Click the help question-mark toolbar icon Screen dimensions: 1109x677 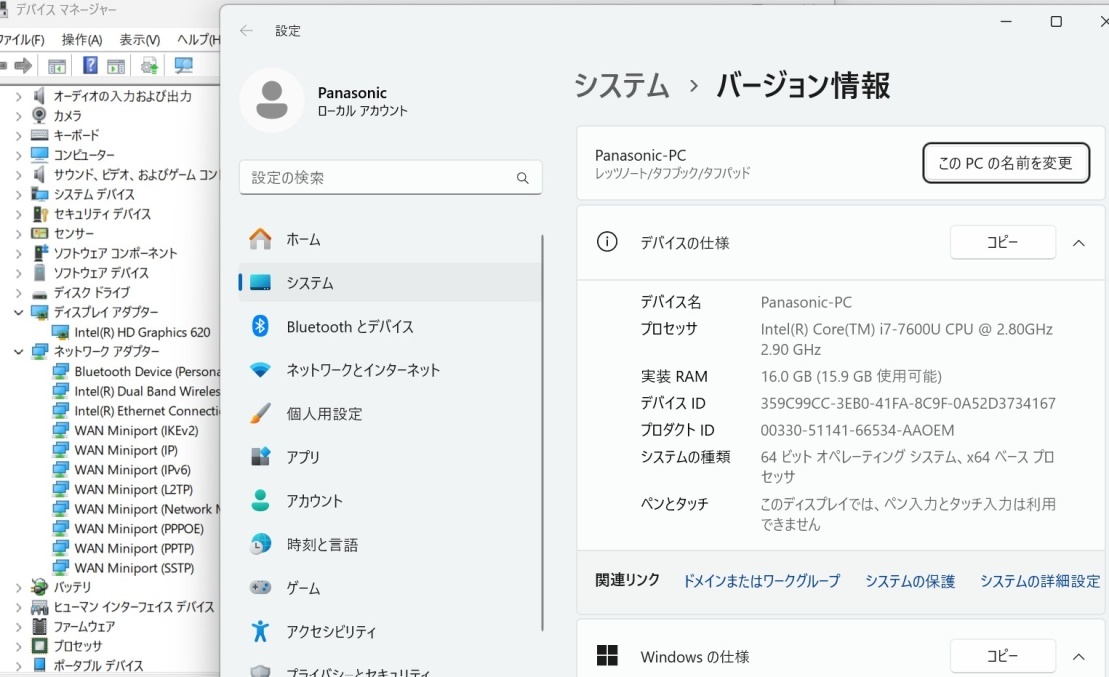coord(90,66)
